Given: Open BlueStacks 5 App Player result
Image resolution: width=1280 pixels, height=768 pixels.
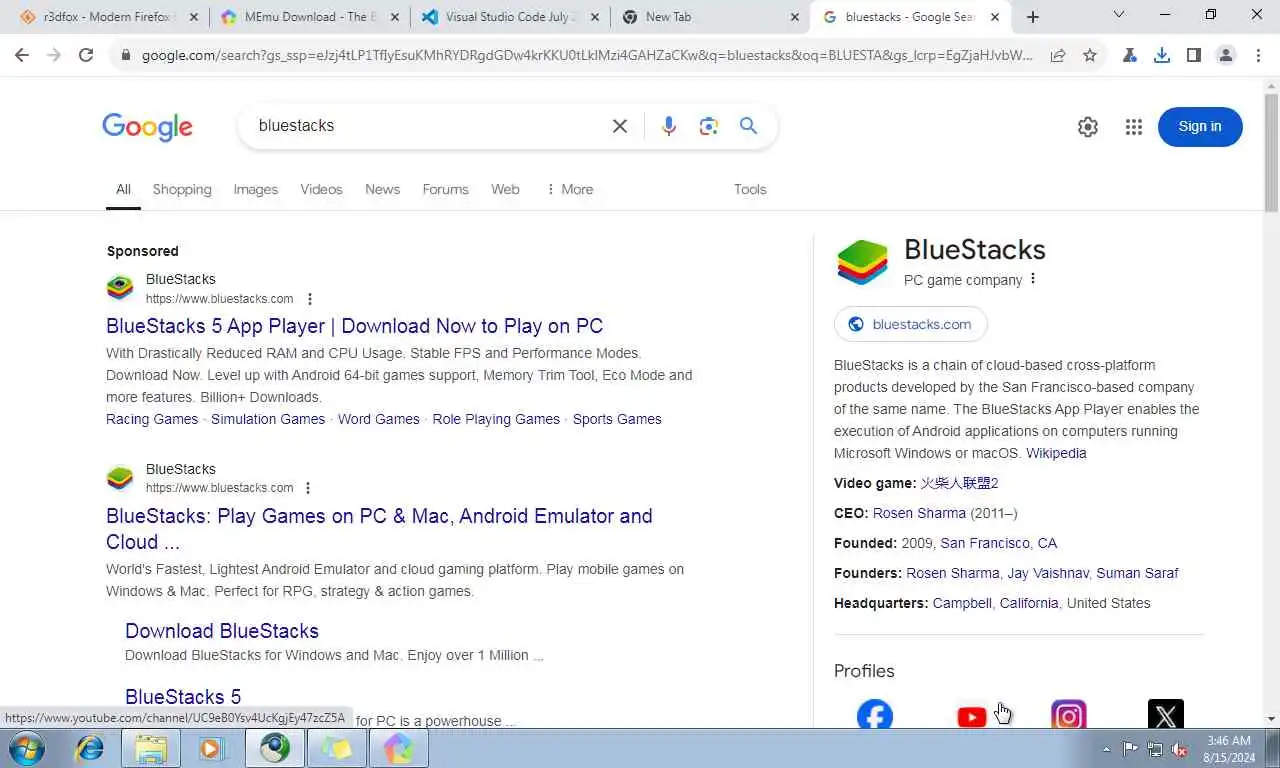Looking at the screenshot, I should pyautogui.click(x=354, y=326).
